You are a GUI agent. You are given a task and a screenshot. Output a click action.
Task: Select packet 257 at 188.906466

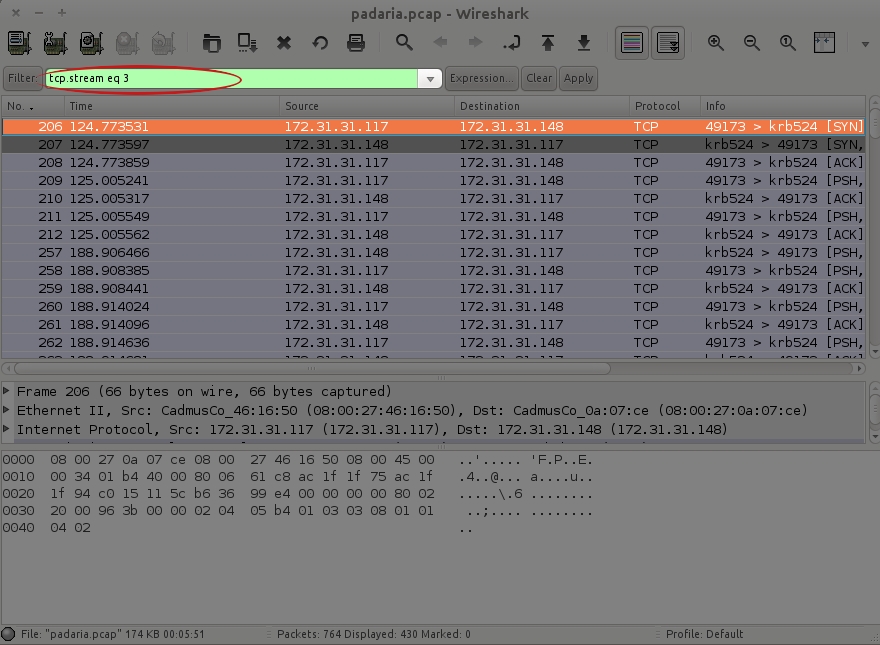[433, 252]
